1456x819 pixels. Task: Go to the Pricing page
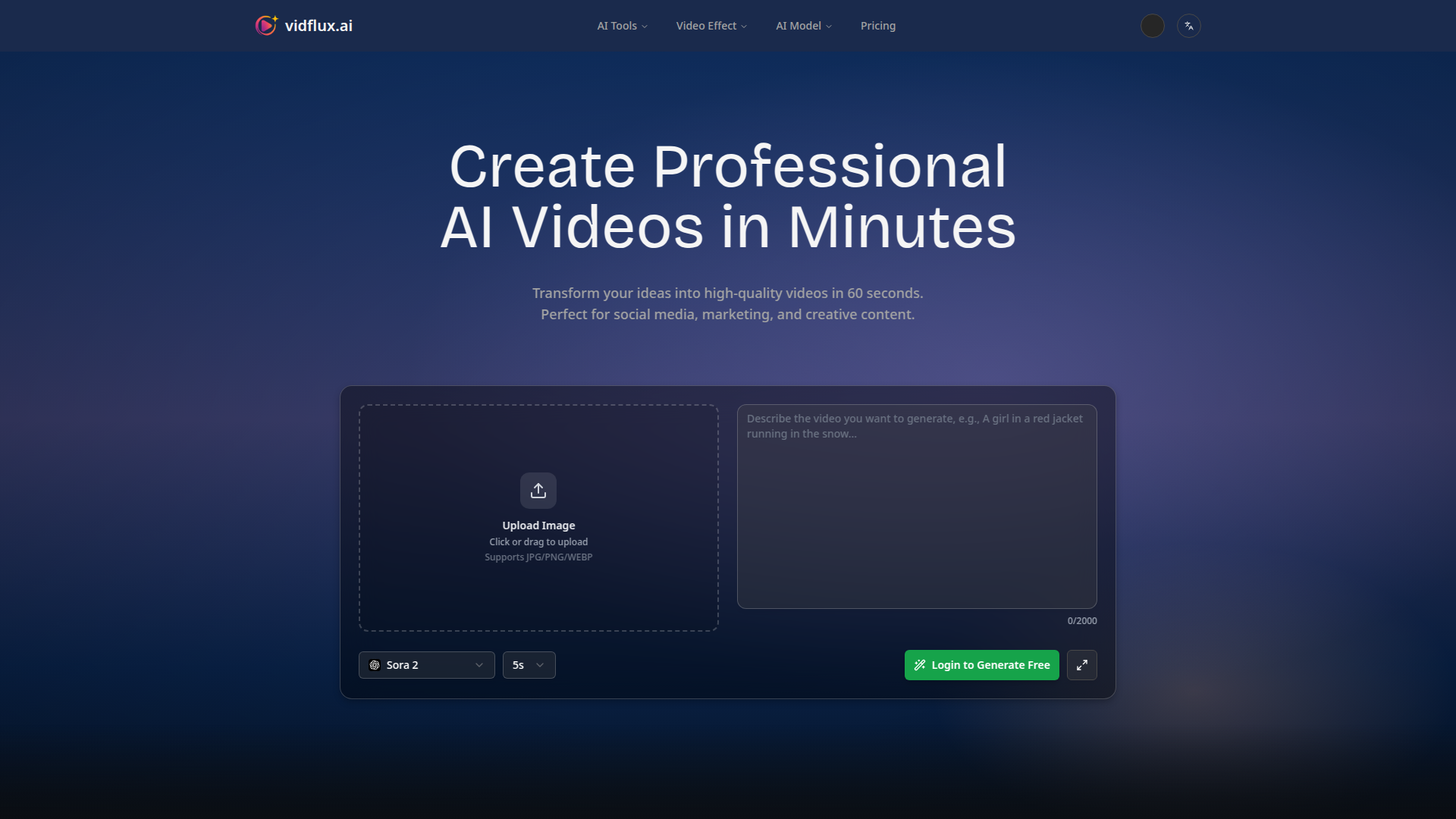877,26
